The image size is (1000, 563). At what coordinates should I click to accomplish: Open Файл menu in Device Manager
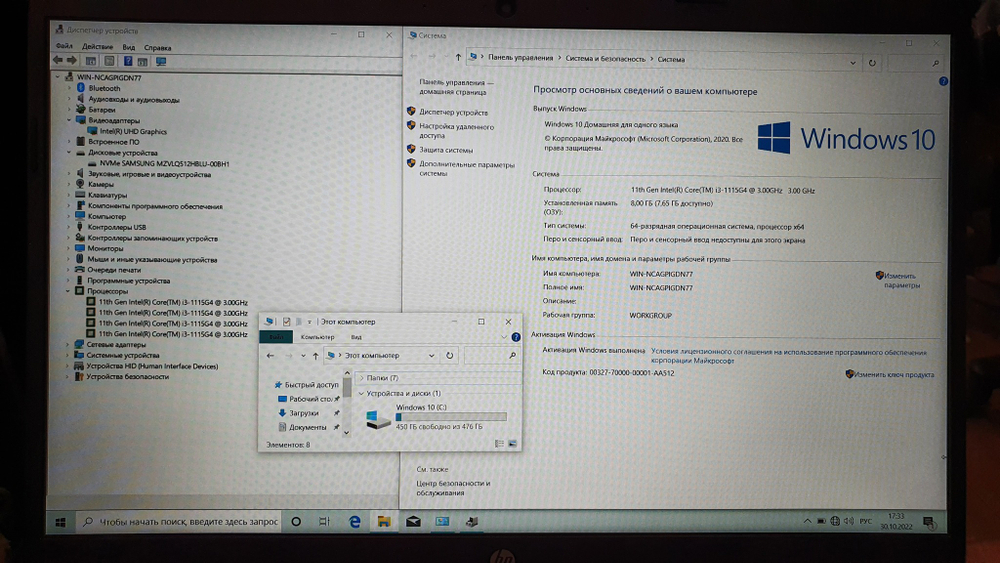click(64, 46)
